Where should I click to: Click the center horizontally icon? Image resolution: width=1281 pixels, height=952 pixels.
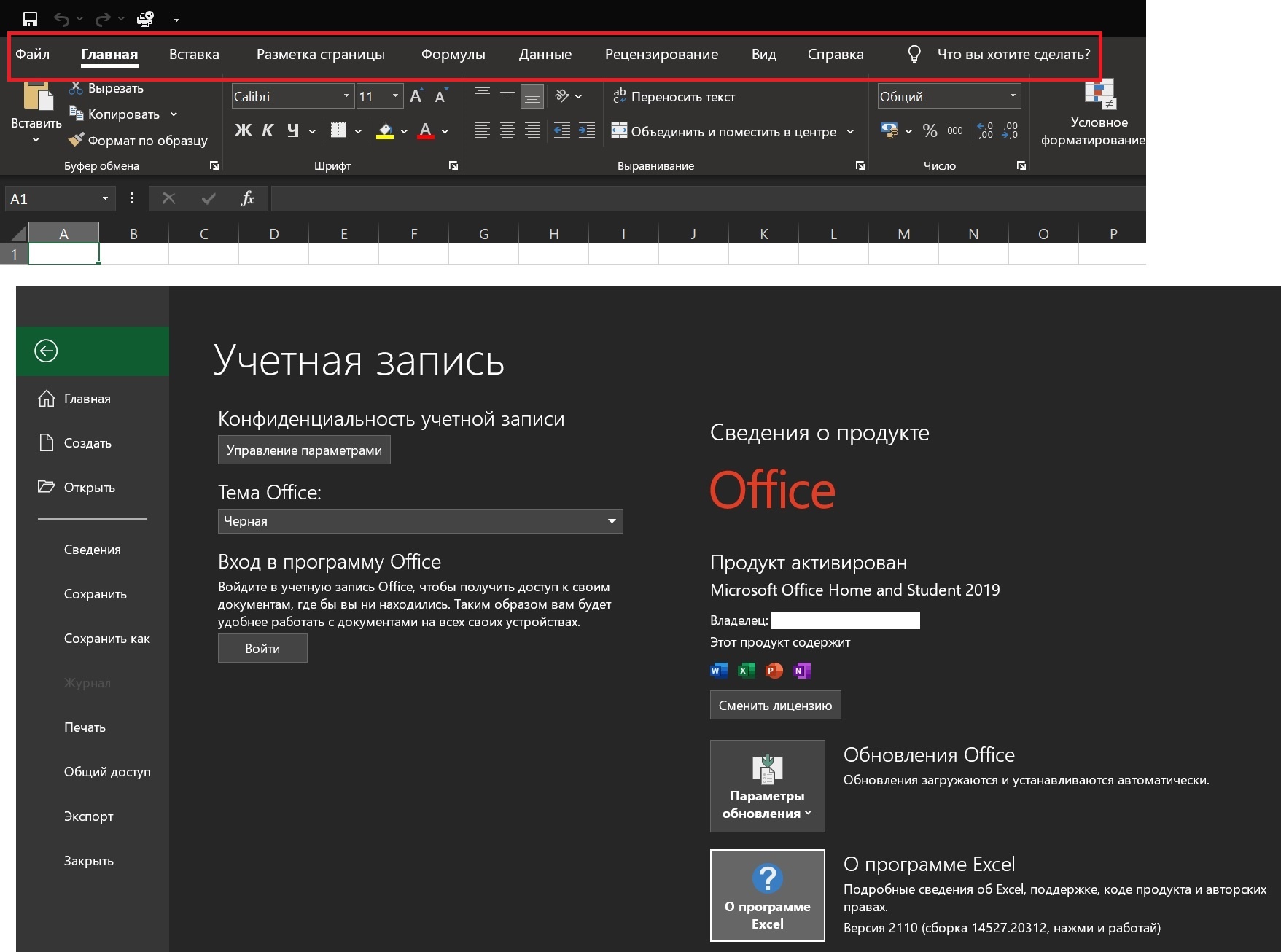507,130
